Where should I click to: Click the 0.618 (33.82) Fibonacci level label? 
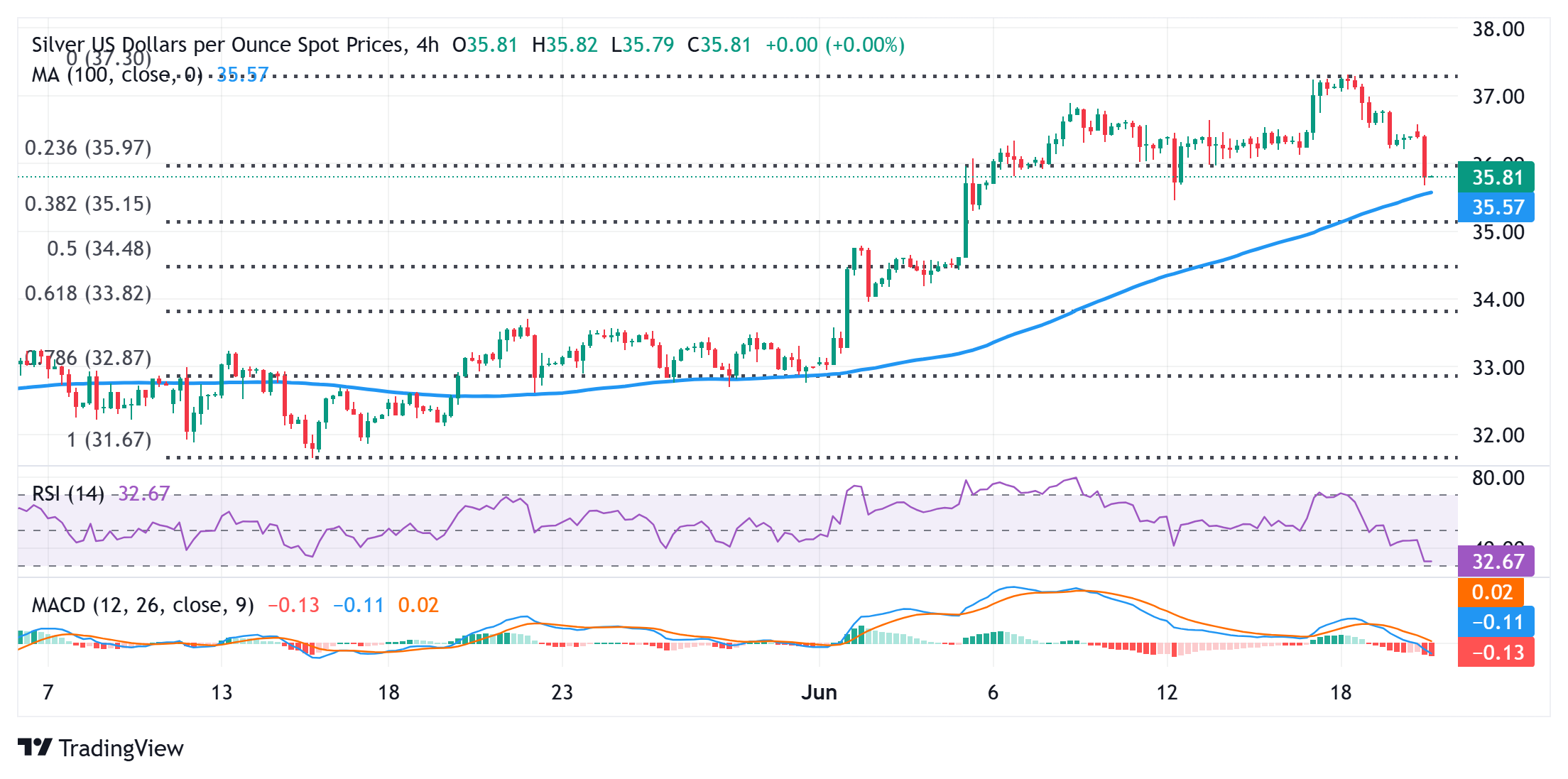pos(88,293)
